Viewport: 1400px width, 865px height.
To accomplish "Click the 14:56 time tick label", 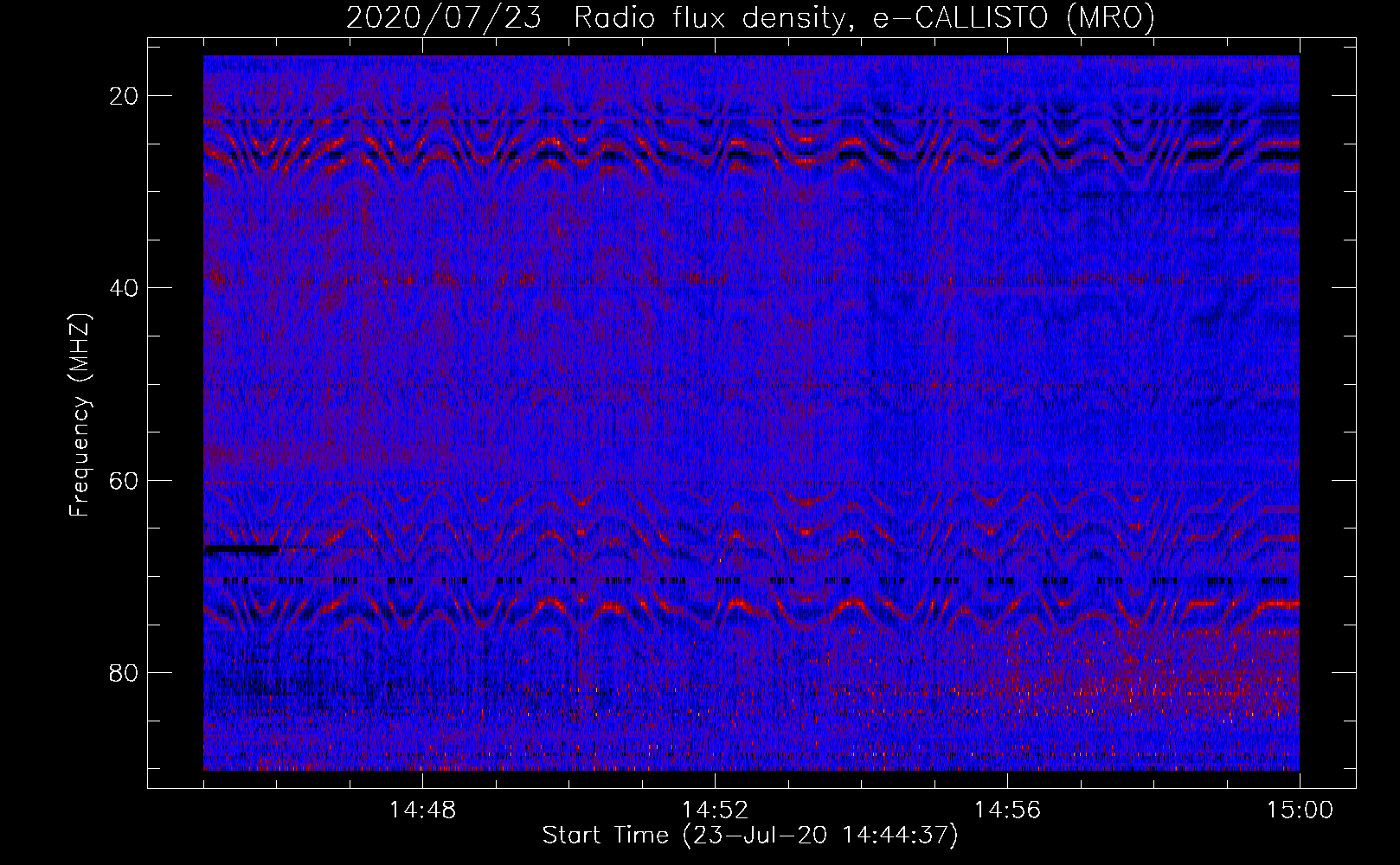I will [x=1007, y=811].
